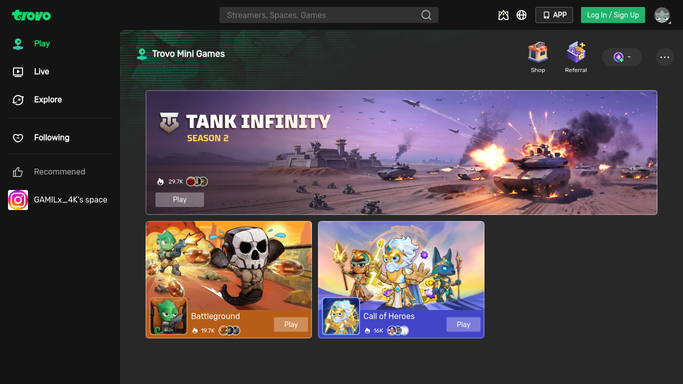683x384 pixels.
Task: Open the Referral treasure chest icon
Action: click(576, 57)
